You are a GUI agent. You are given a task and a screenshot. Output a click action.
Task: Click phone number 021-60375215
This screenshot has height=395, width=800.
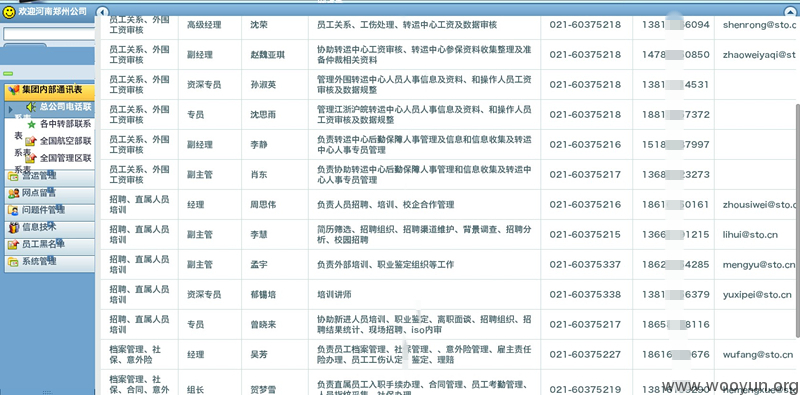pyautogui.click(x=585, y=235)
